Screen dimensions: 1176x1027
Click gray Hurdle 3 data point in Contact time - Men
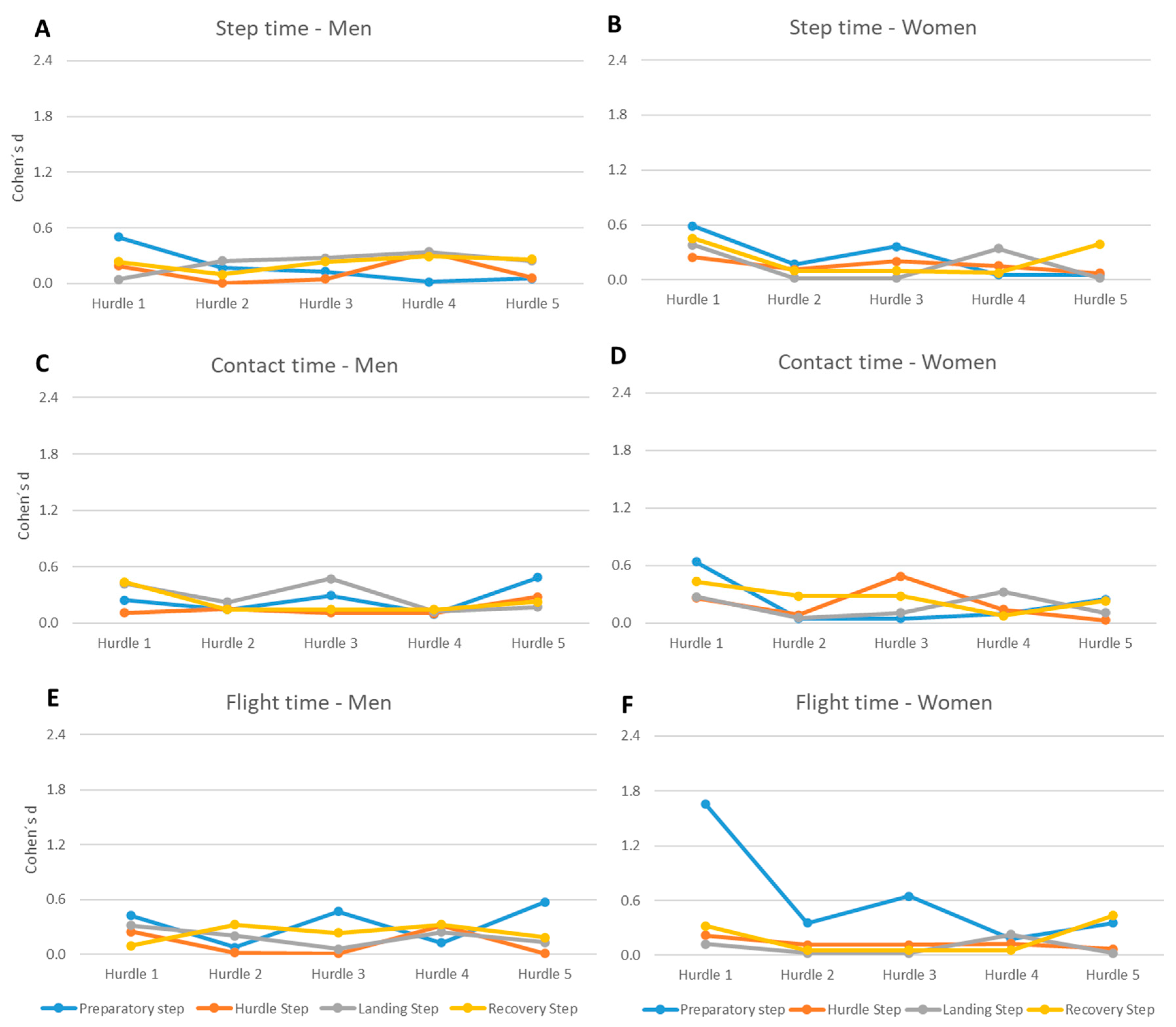tap(331, 579)
